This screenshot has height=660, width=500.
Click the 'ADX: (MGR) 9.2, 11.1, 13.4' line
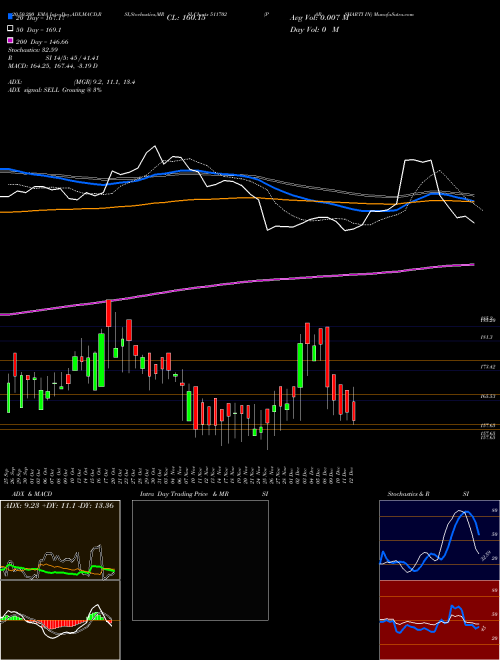[72, 82]
